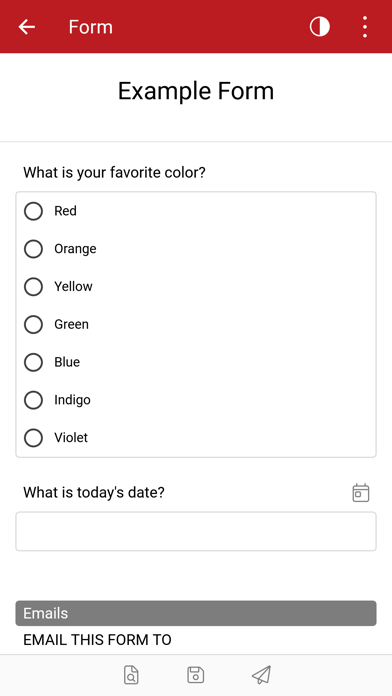
Task: Open the calendar date picker icon
Action: click(361, 493)
